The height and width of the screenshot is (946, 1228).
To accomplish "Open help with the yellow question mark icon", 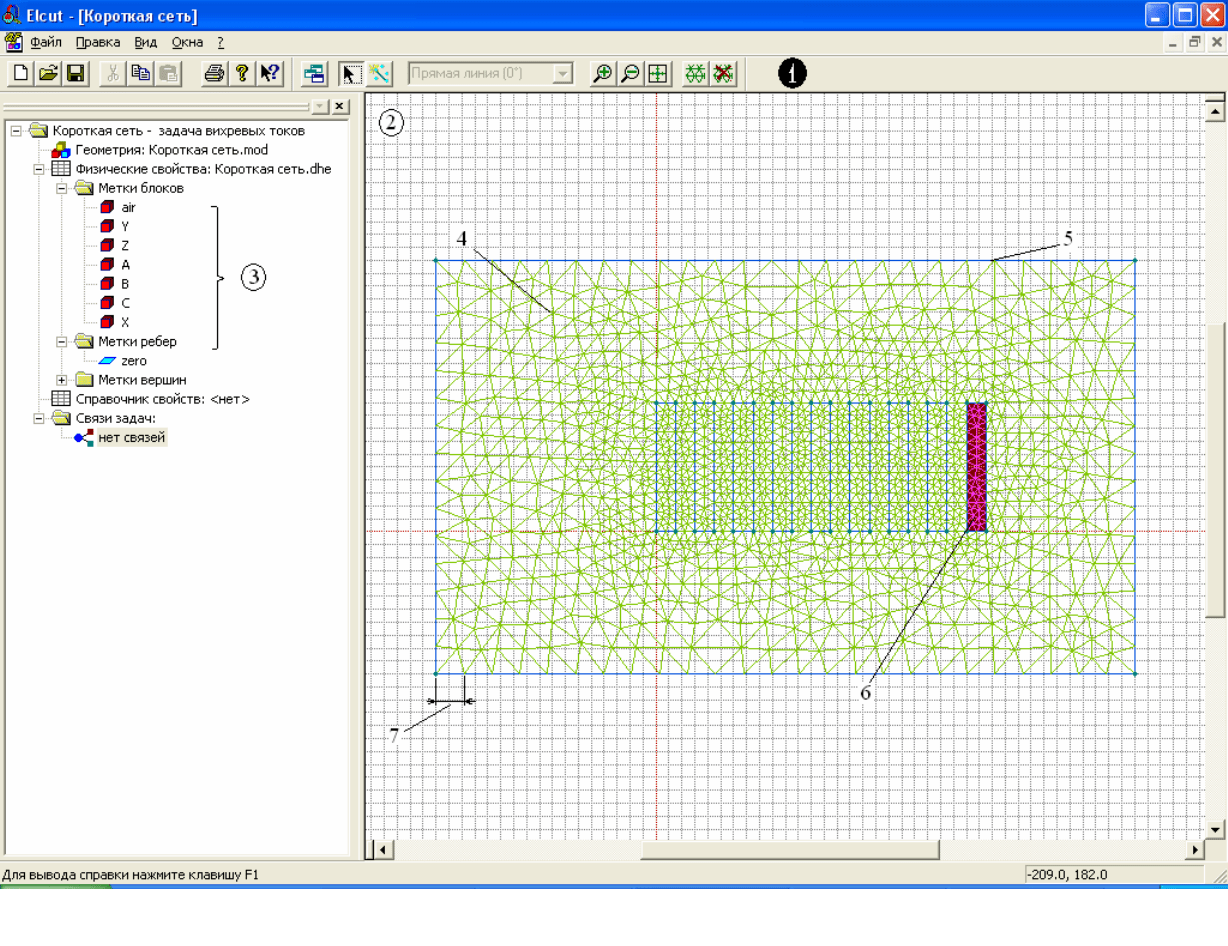I will [241, 73].
